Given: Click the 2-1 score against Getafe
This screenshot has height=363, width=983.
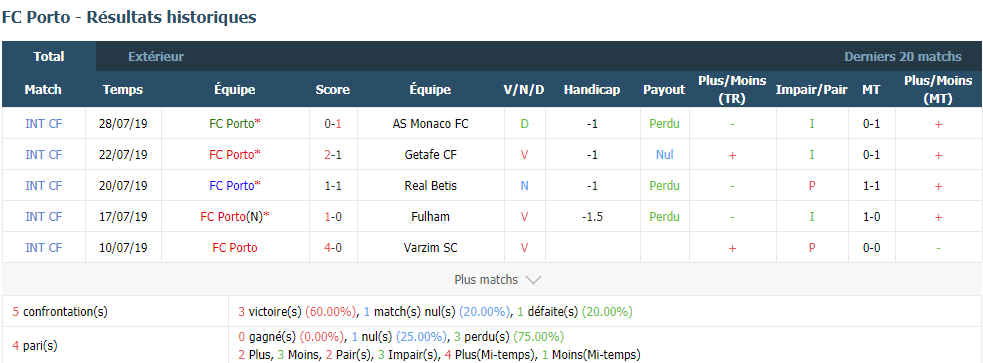Looking at the screenshot, I should coord(332,154).
